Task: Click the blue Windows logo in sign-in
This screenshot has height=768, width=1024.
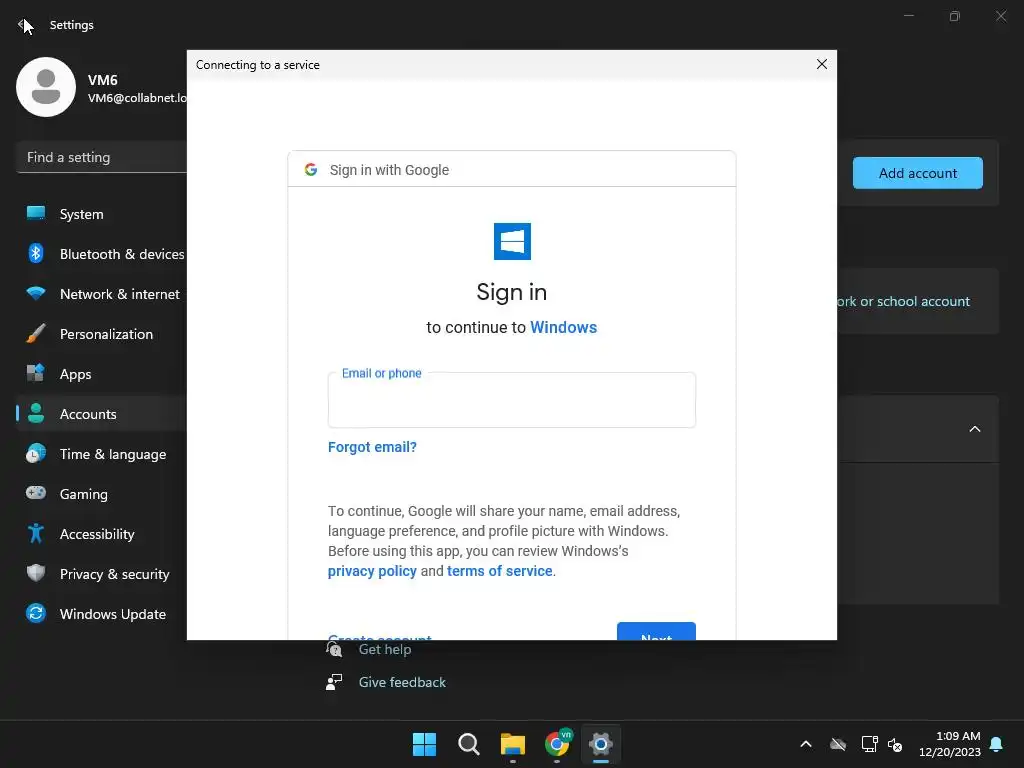Action: tap(512, 242)
